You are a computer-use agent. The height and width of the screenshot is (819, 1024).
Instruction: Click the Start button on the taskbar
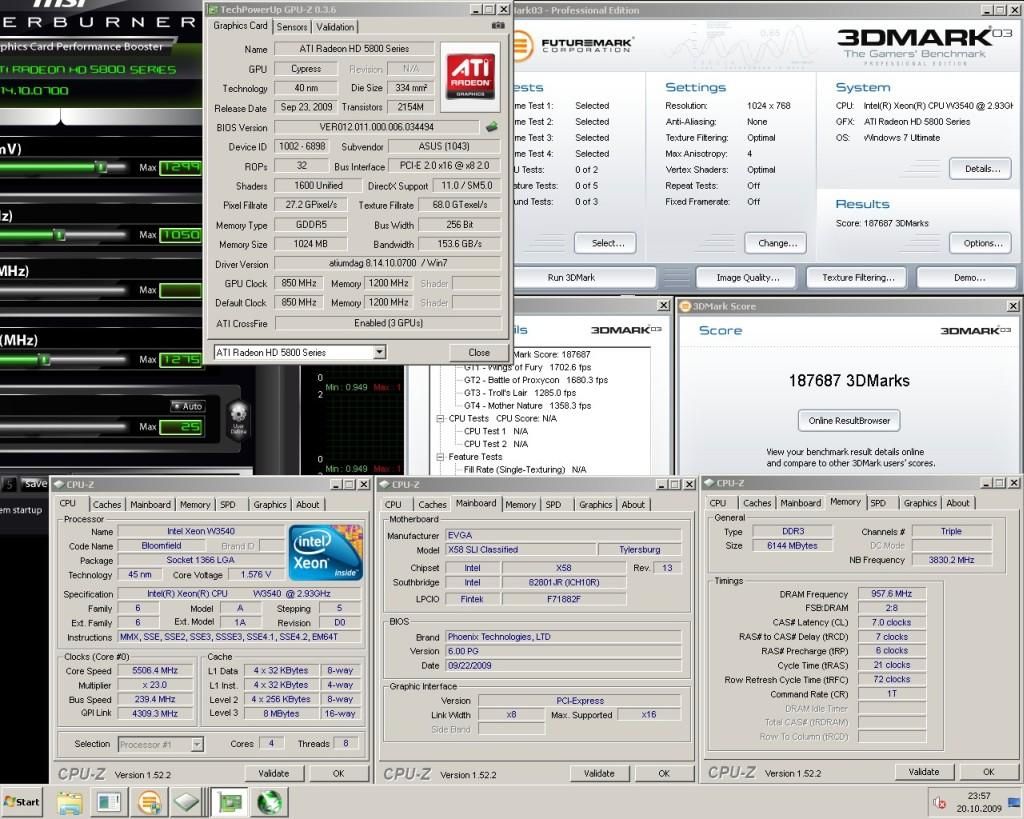point(22,802)
